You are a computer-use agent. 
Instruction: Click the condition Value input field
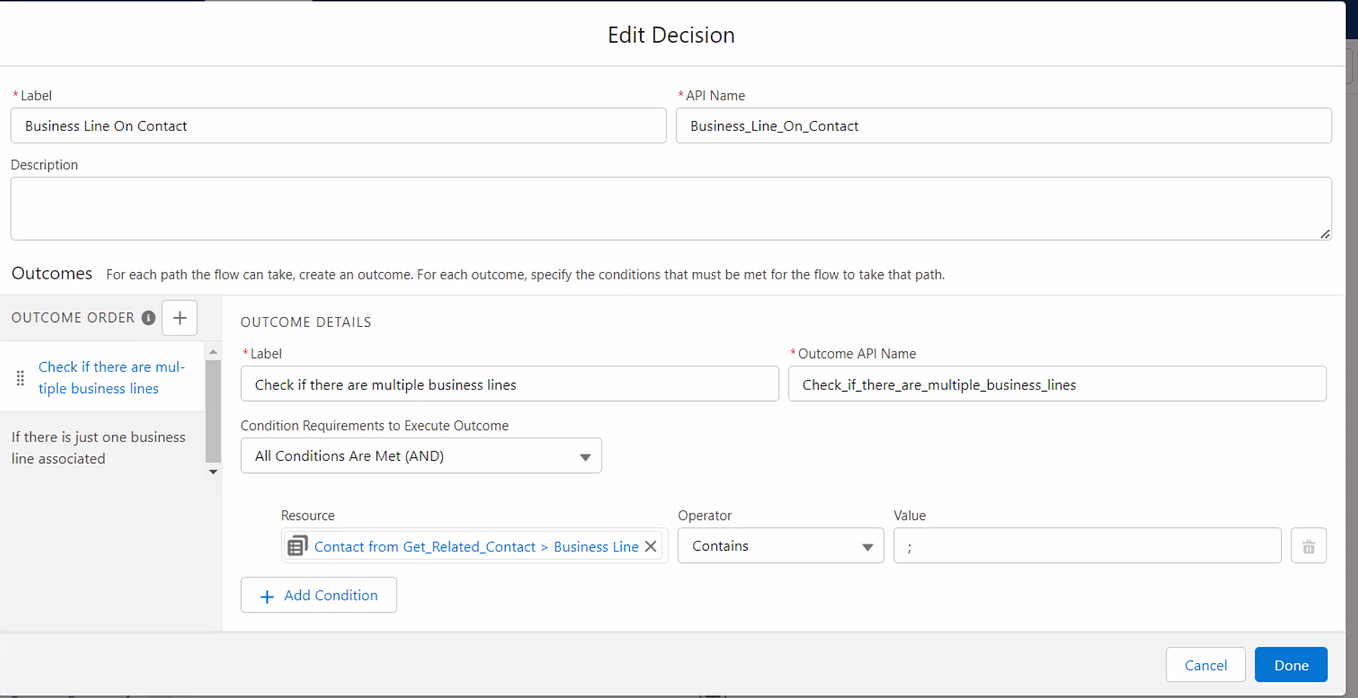click(x=1087, y=546)
